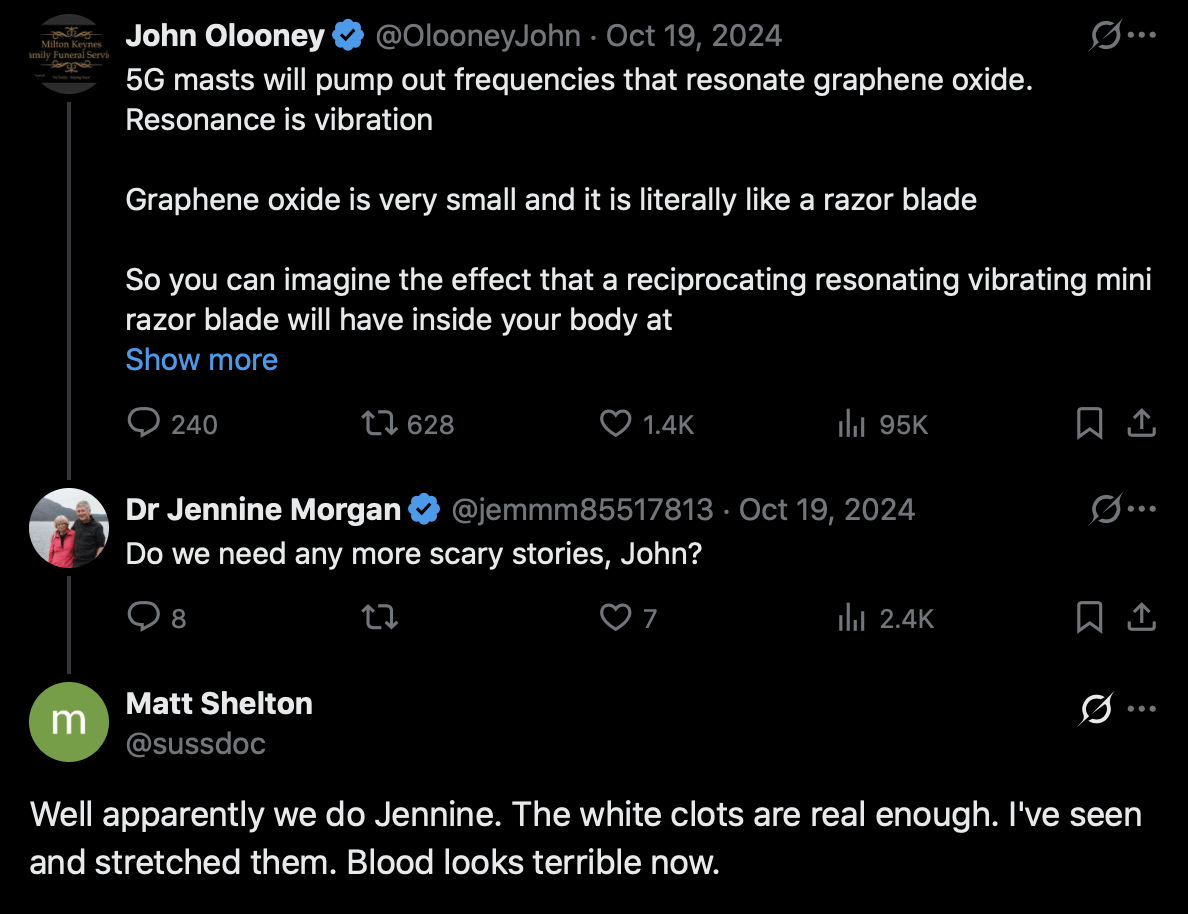
Task: Reply to John Olooney's 5G tweet
Action: coord(144,424)
